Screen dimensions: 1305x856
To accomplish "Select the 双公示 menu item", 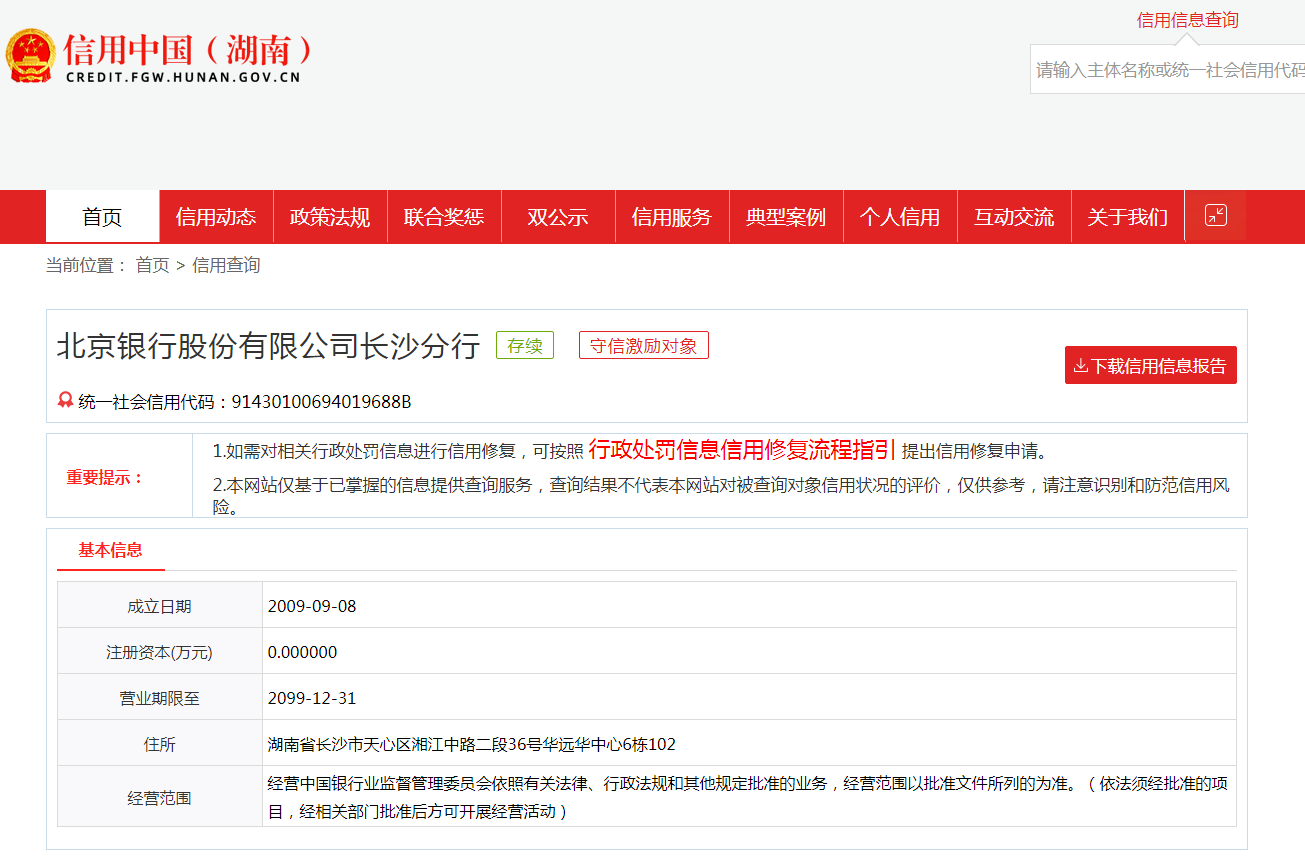I will coord(558,217).
